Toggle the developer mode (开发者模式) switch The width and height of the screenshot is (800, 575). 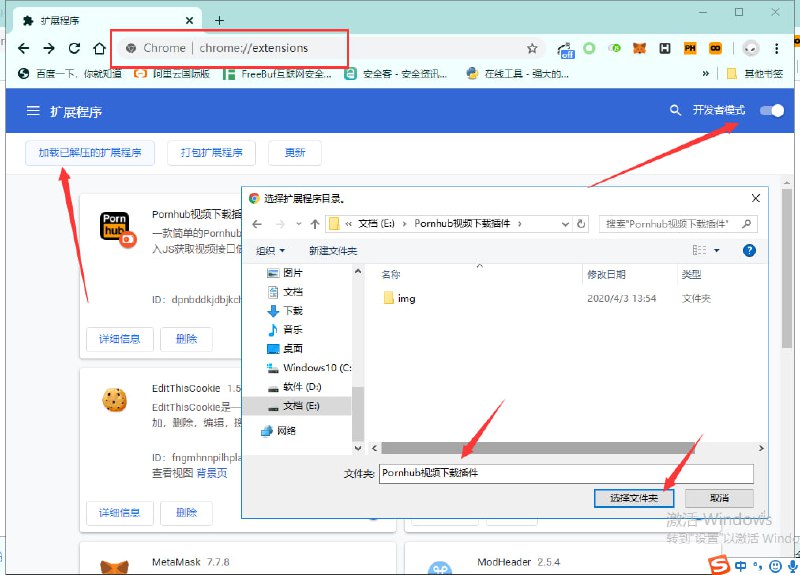tap(771, 110)
